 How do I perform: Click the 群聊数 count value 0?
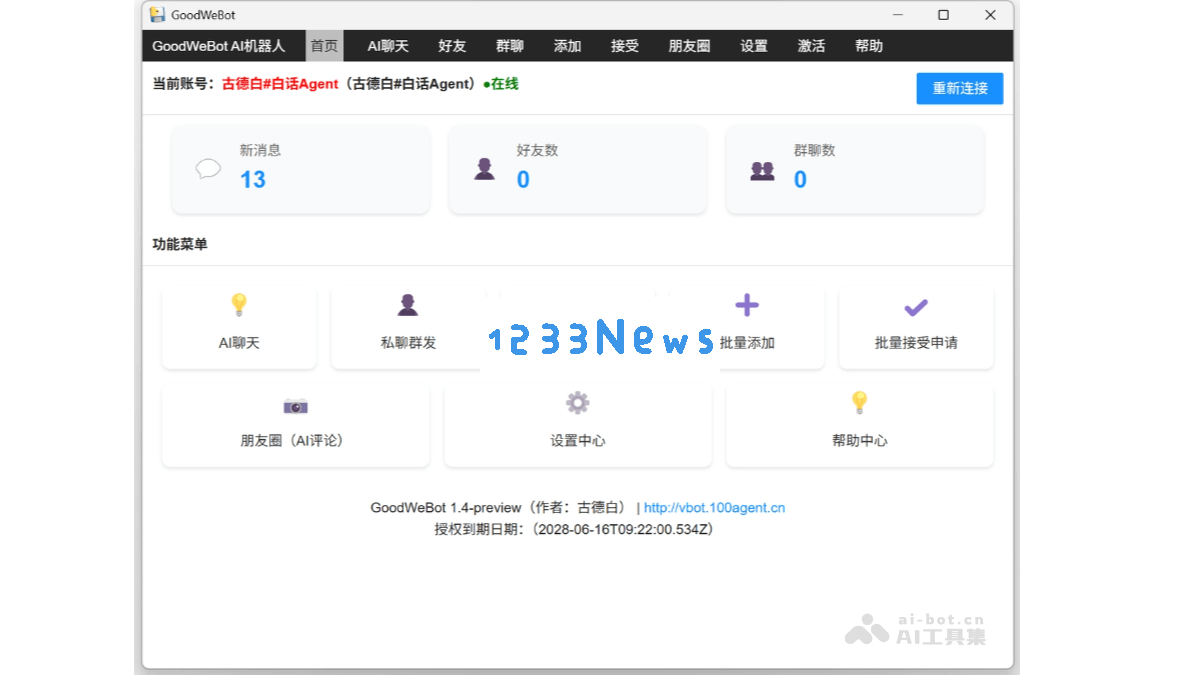pyautogui.click(x=800, y=180)
